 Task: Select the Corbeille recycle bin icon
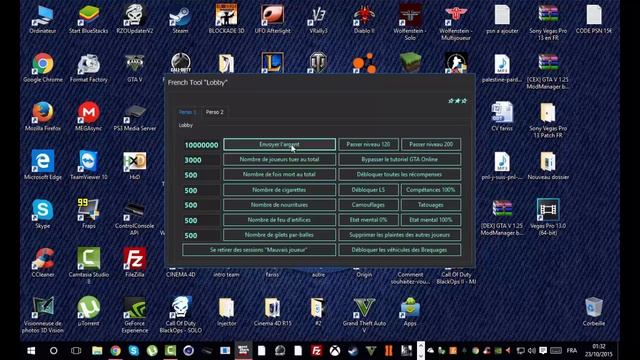point(594,312)
